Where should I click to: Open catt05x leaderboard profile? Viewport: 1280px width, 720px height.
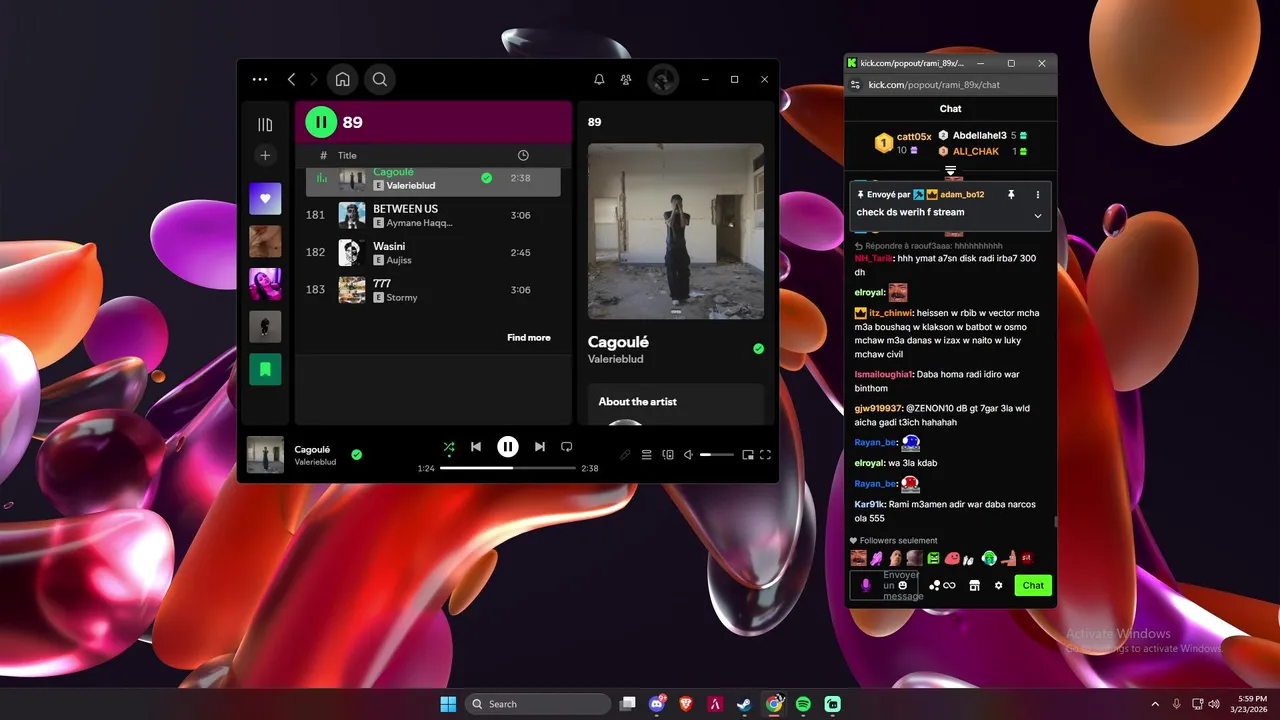coord(914,137)
